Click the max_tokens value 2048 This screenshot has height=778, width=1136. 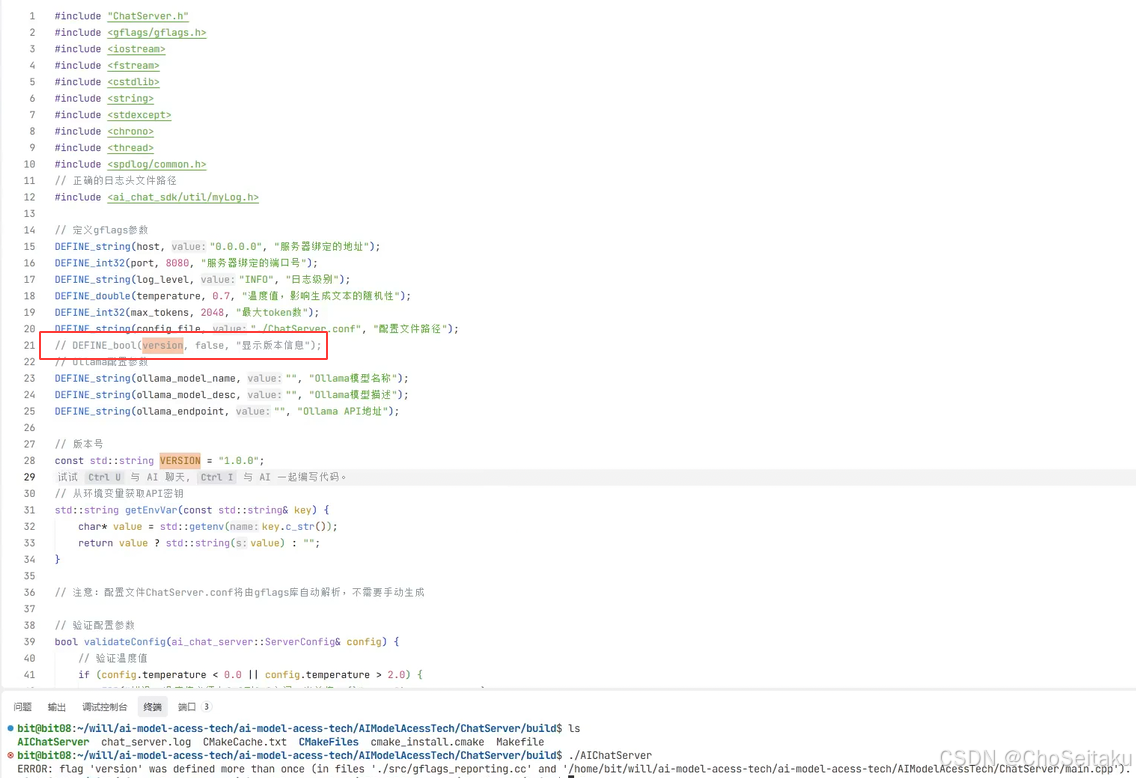click(212, 312)
